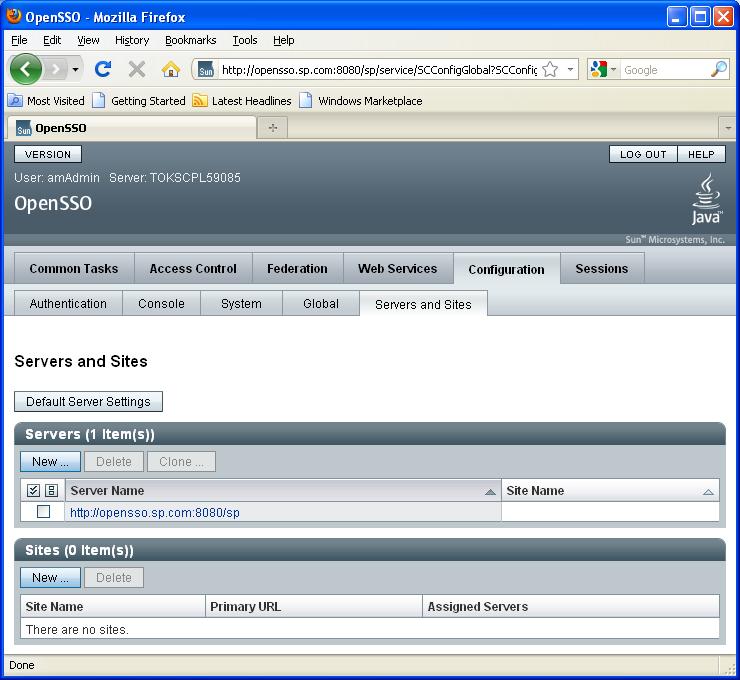The height and width of the screenshot is (680, 740).
Task: Open the address bar URL history dropdown
Action: coord(570,70)
